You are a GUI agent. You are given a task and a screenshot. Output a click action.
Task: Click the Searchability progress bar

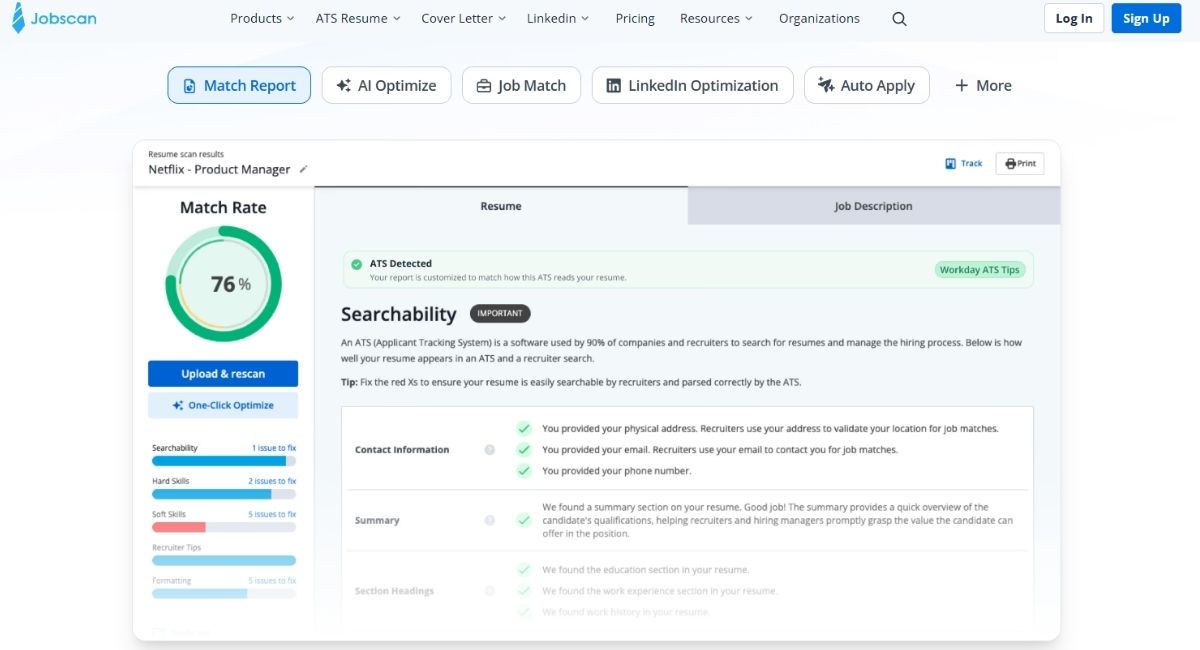coord(224,461)
